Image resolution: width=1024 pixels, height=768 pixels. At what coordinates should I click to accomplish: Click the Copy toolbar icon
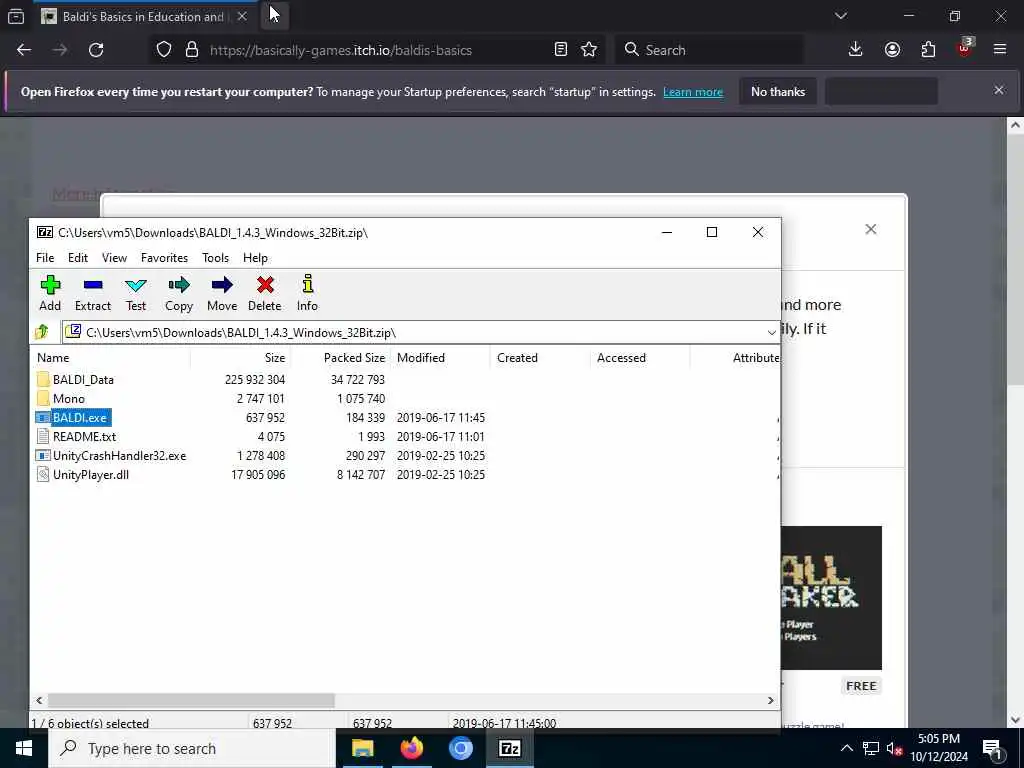point(179,293)
